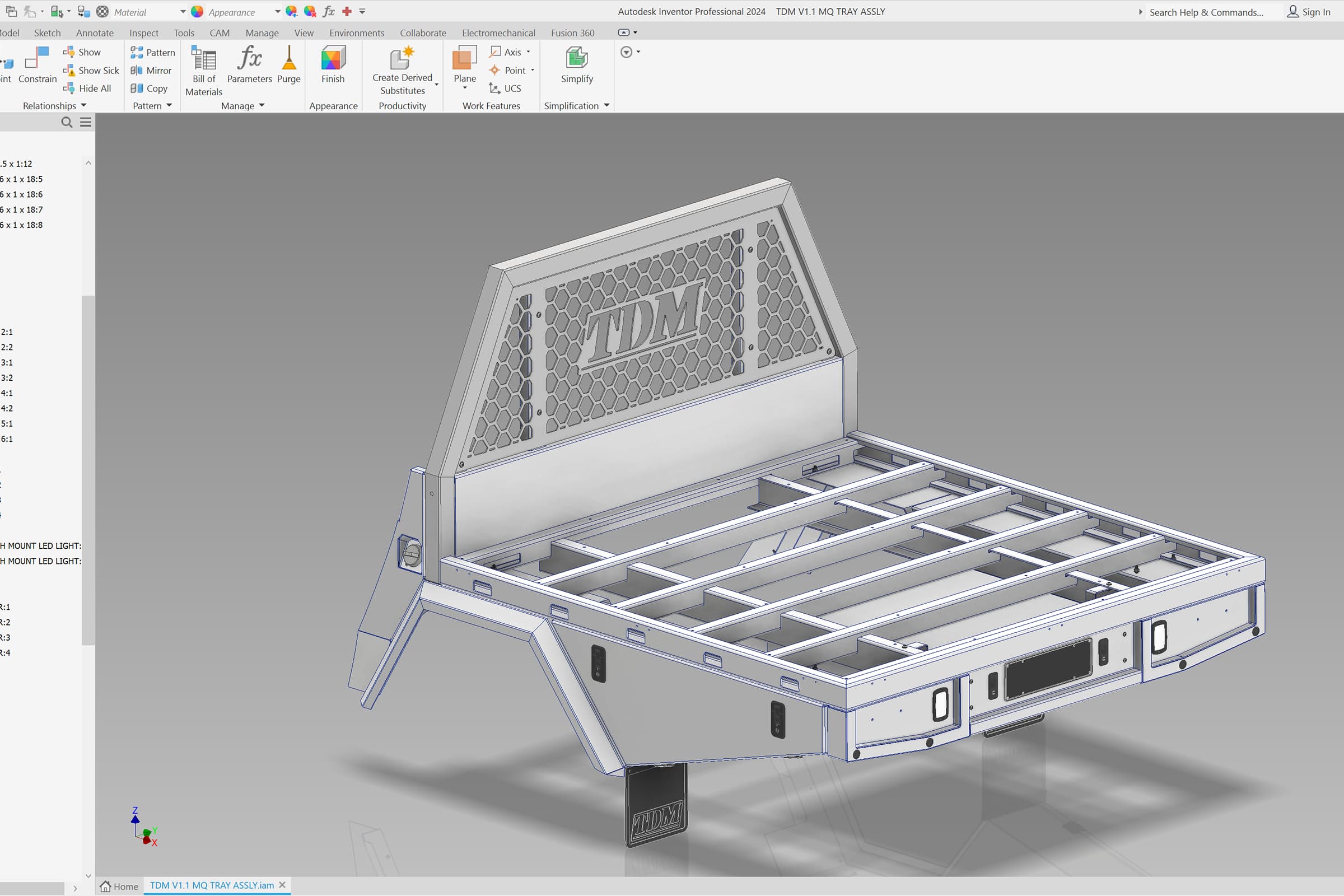The height and width of the screenshot is (896, 1344).
Task: Click the Home document tab
Action: pos(119,886)
